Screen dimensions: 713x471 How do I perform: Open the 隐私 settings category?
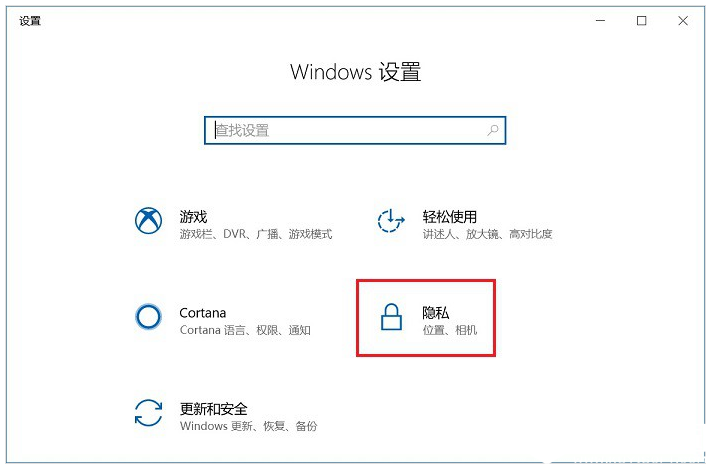pos(436,313)
